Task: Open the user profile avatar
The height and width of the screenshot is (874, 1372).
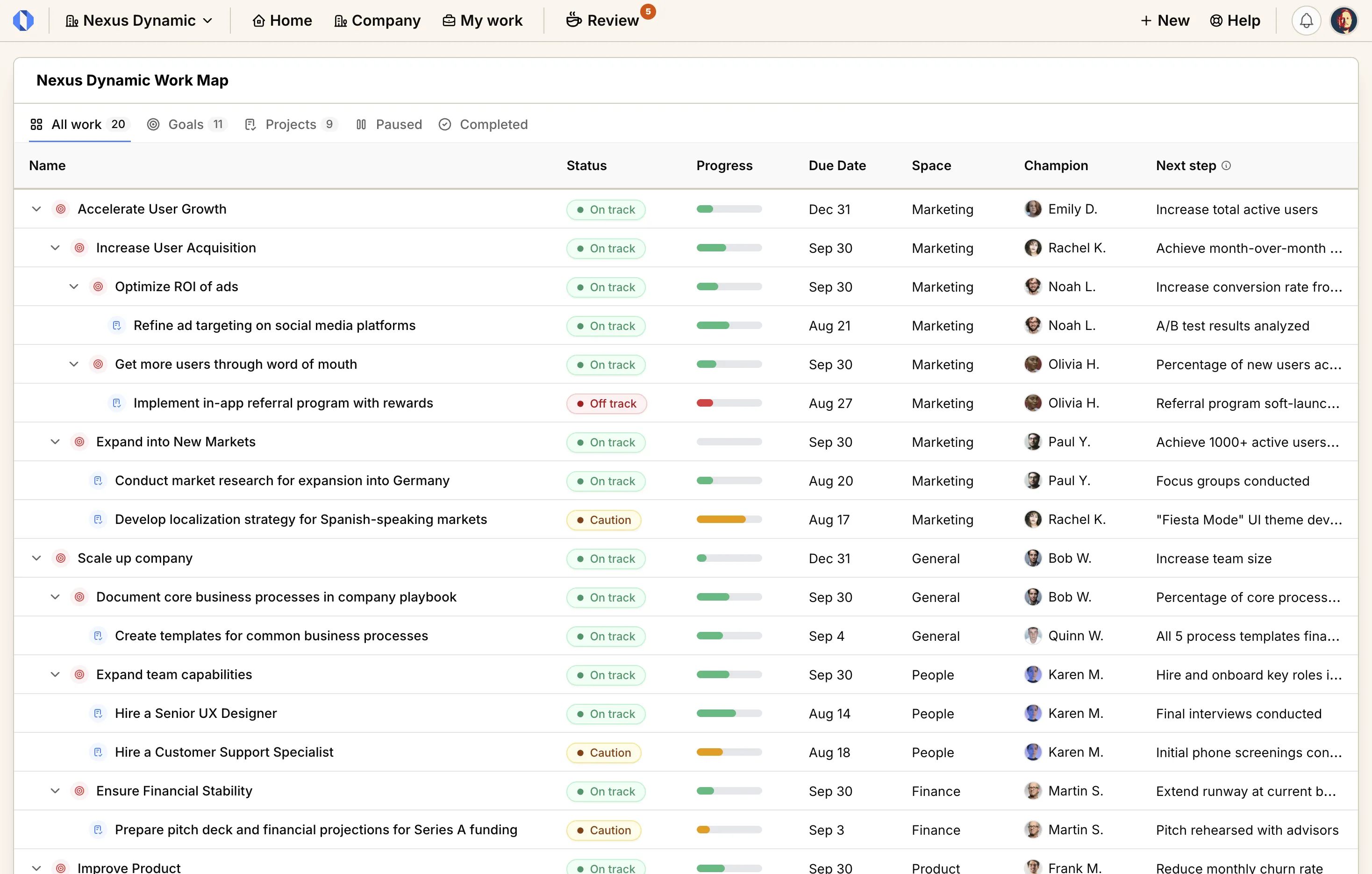Action: point(1343,21)
